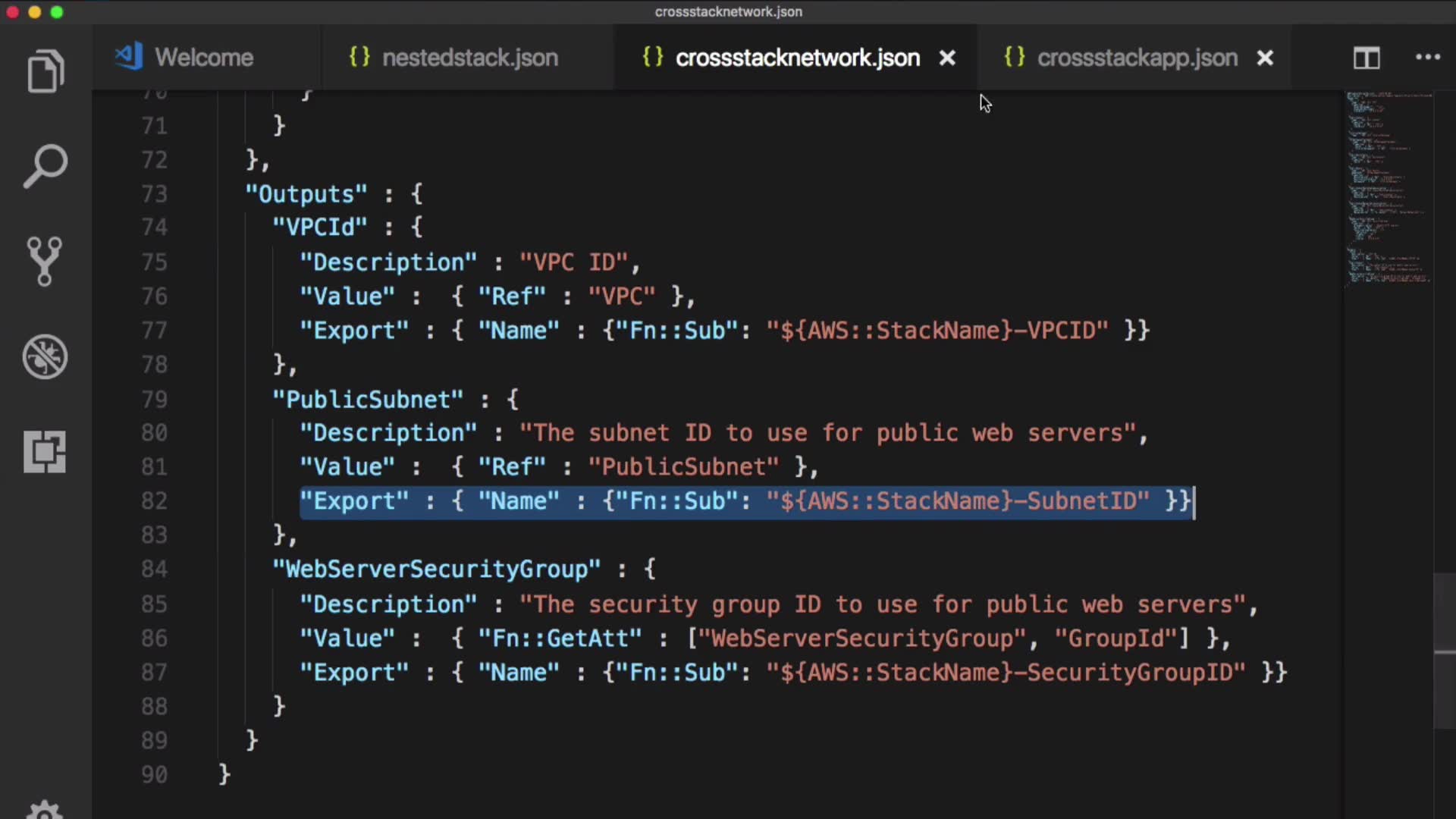Open the Debug panel icon
The image size is (1456, 819).
click(x=45, y=356)
